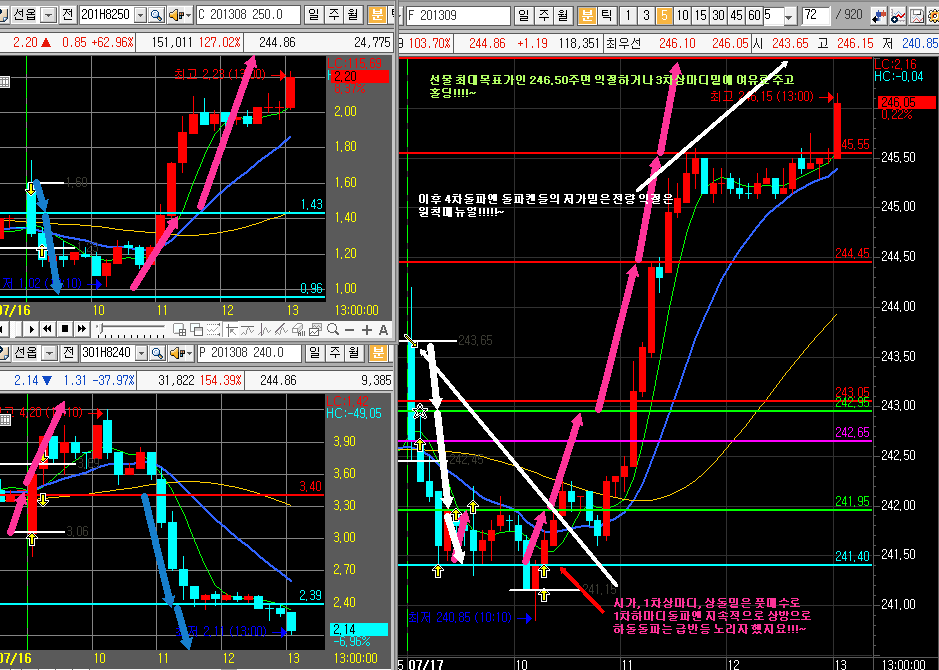The width and height of the screenshot is (939, 670).
Task: Click the search icon beside code 201H8250
Action: click(157, 15)
